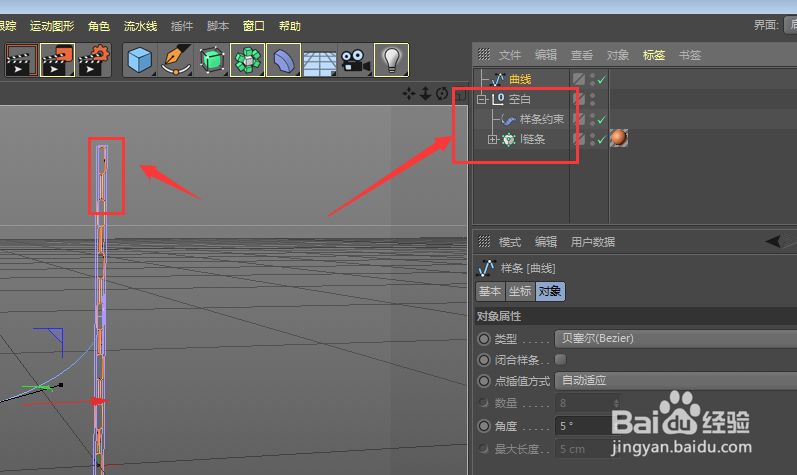The width and height of the screenshot is (797, 475).
Task: Click animation circle next to 点插值方式
Action: [484, 381]
